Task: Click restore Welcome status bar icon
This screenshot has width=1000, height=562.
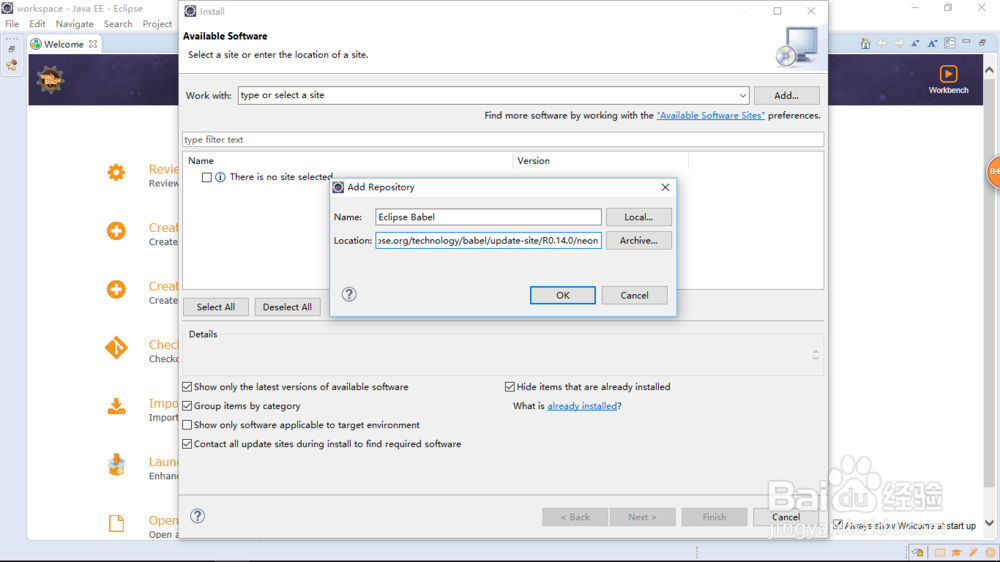Action: pyautogui.click(x=918, y=552)
